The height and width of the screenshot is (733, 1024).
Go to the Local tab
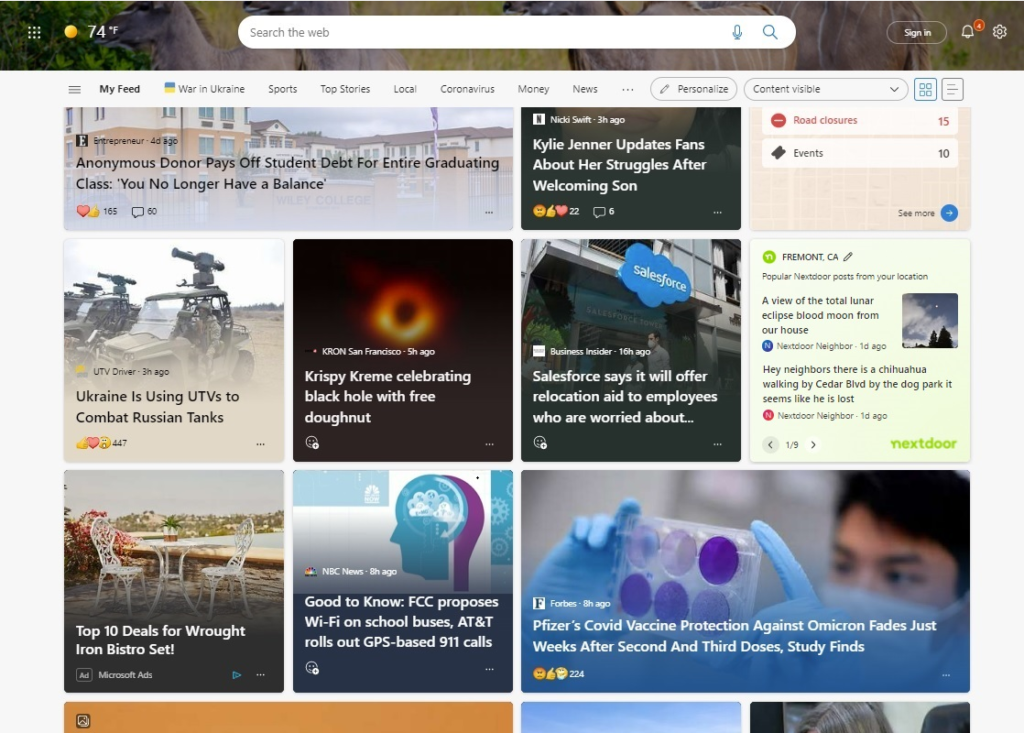pyautogui.click(x=405, y=90)
